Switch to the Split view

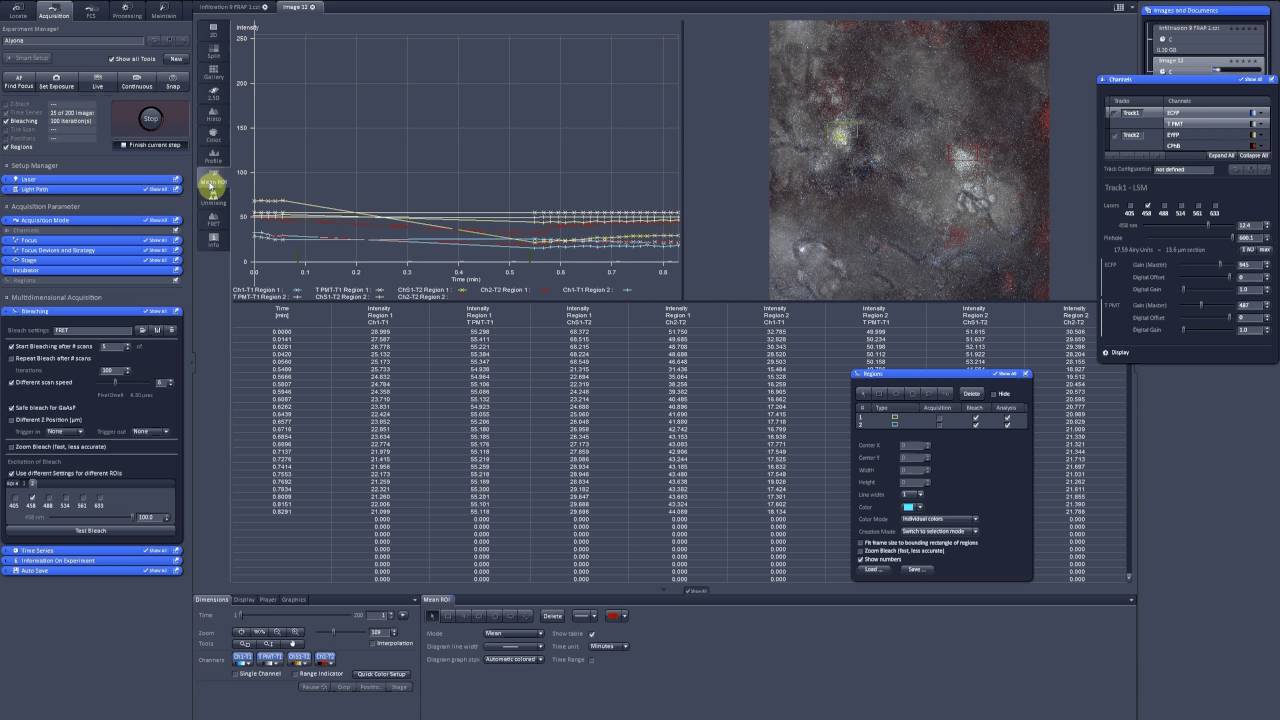pos(213,52)
